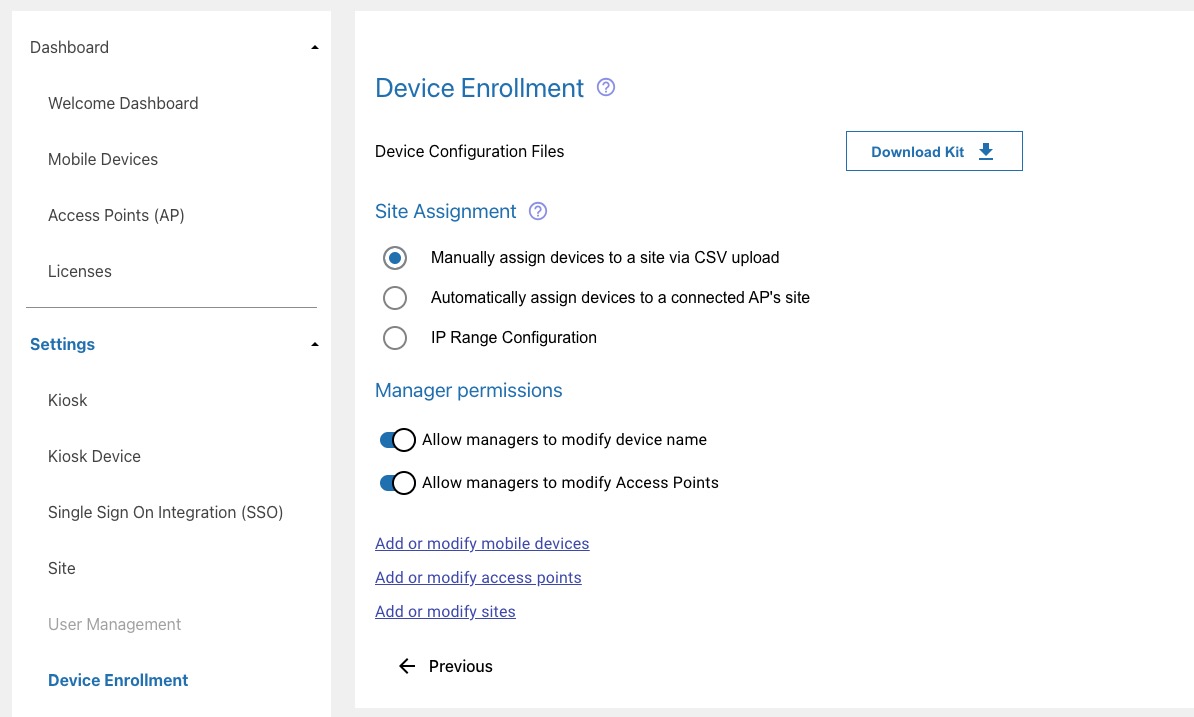This screenshot has height=717, width=1194.
Task: Open the Add or modify sites link
Action: pos(445,612)
